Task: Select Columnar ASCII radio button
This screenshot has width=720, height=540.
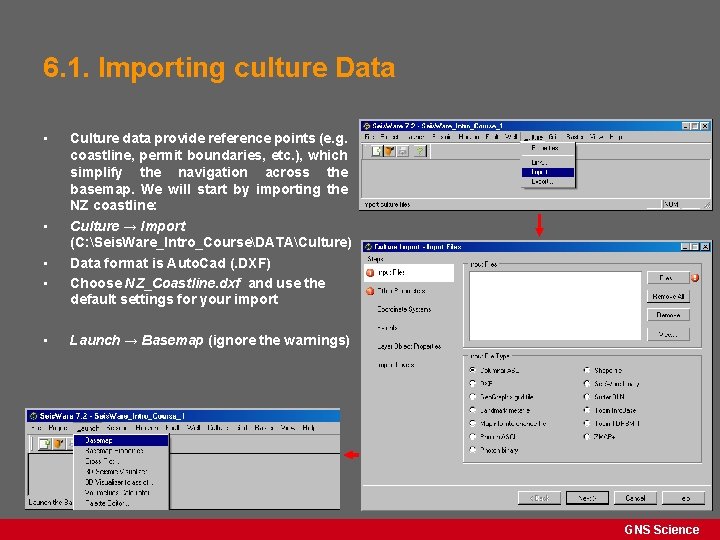Action: (472, 370)
